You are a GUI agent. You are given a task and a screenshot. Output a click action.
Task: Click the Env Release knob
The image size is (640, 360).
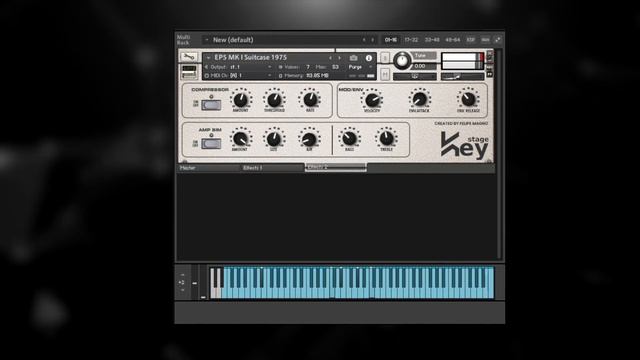click(x=468, y=99)
